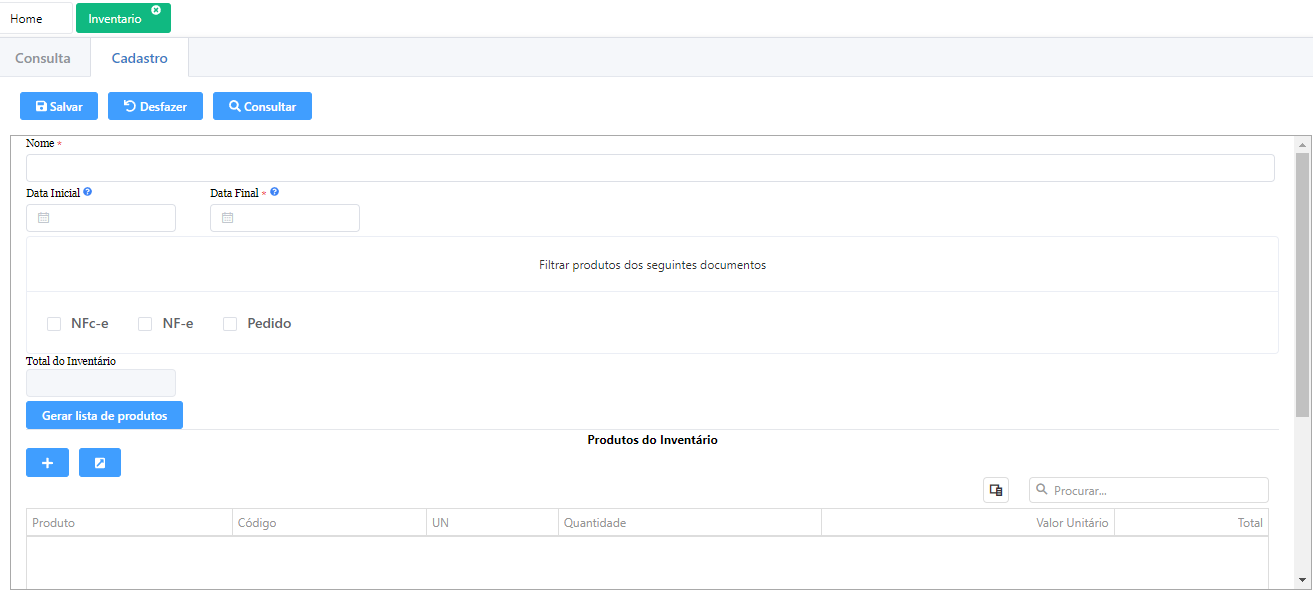Image resolution: width=1313 pixels, height=596 pixels.
Task: Select the Home tab
Action: (27, 19)
